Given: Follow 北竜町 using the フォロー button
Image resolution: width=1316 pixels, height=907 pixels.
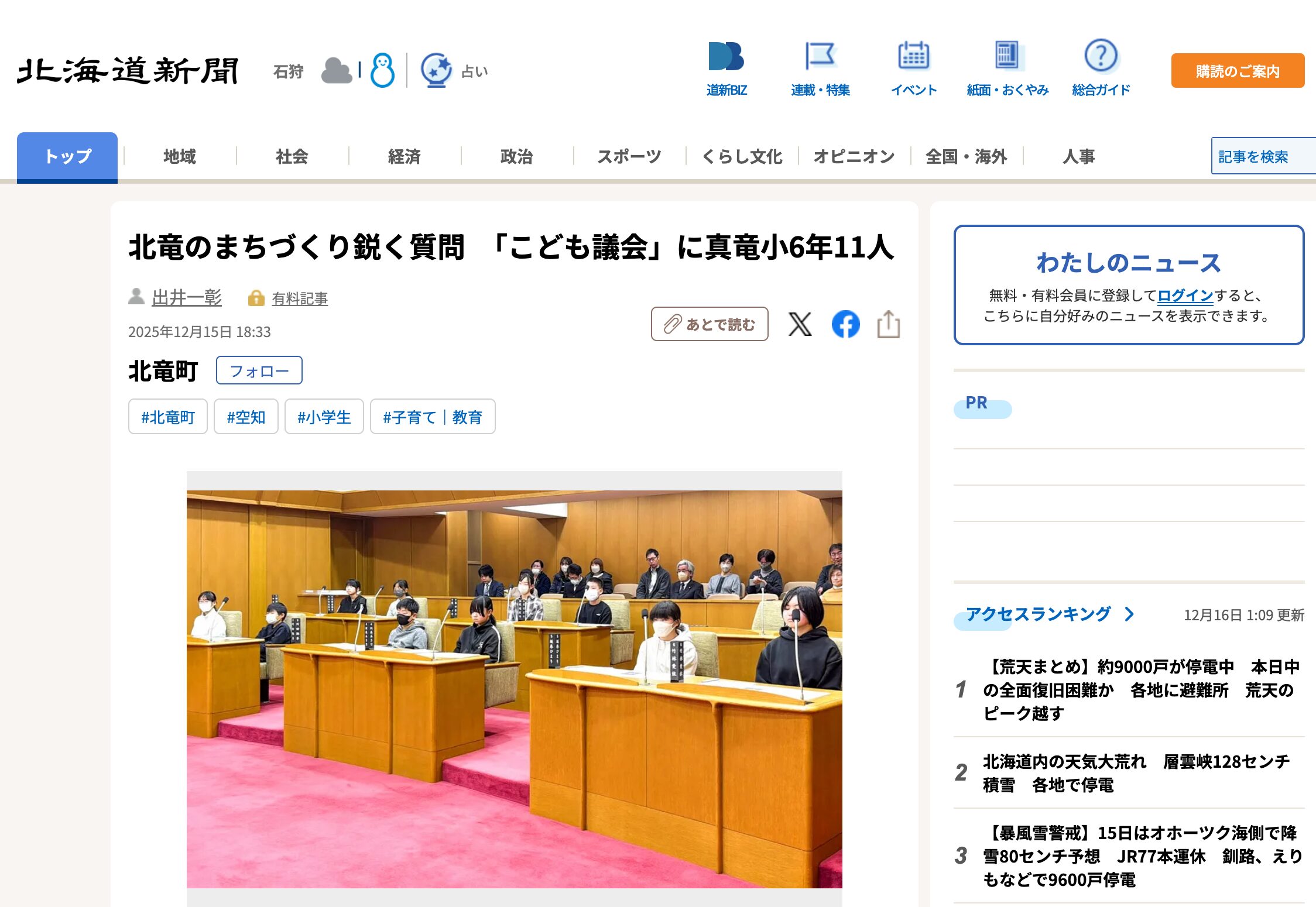Looking at the screenshot, I should tap(259, 370).
